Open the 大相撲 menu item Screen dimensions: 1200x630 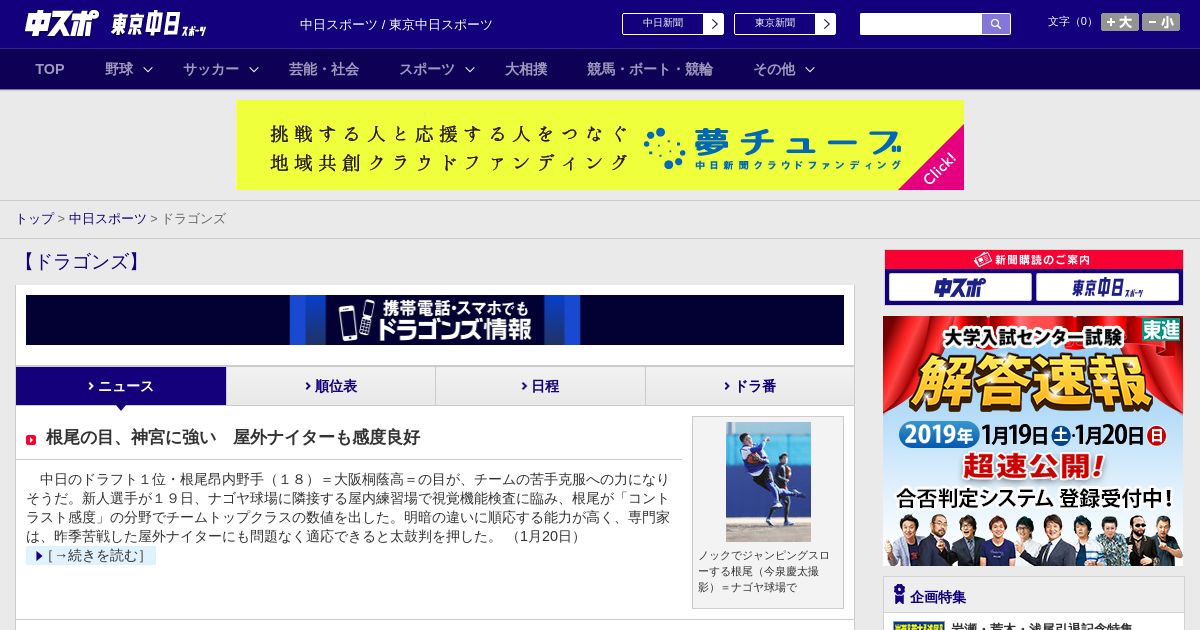(x=526, y=69)
